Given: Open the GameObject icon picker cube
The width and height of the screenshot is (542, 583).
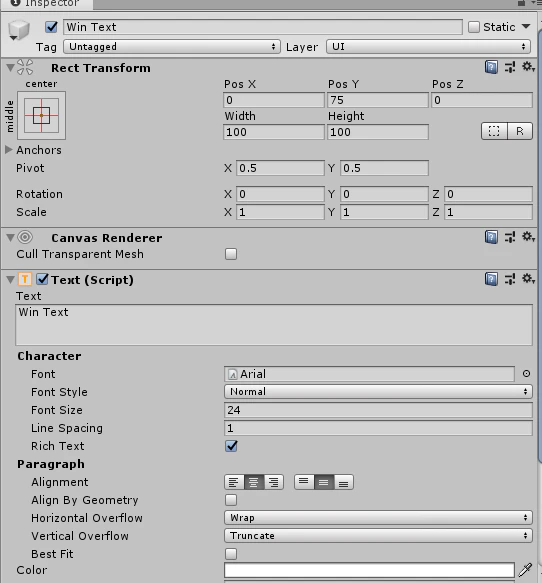Looking at the screenshot, I should click(x=18, y=30).
